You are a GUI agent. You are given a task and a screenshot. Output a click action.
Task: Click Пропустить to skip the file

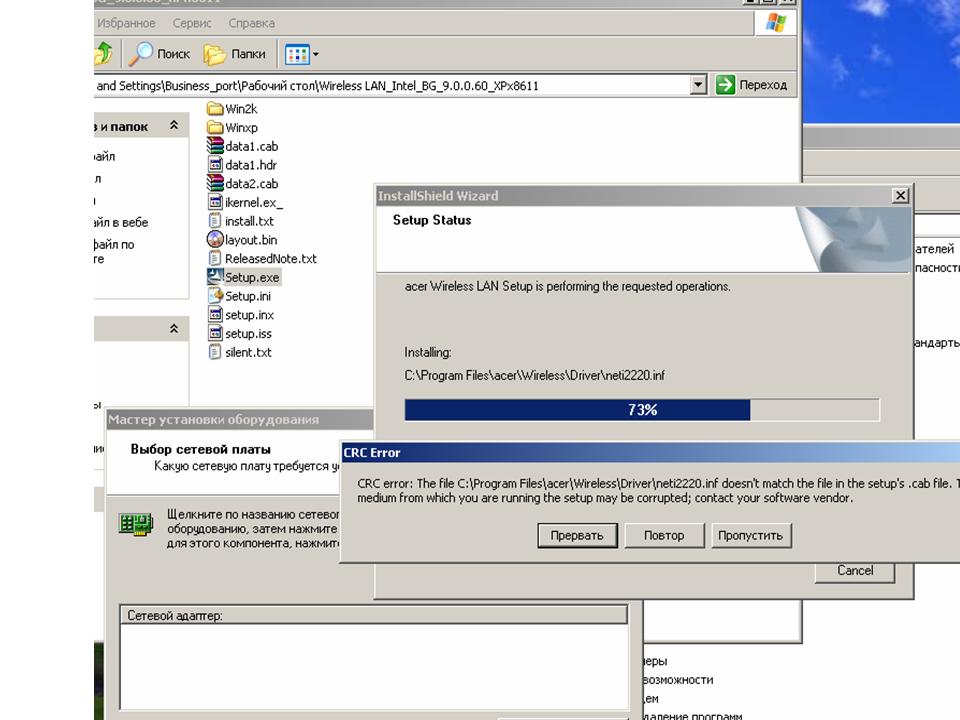pyautogui.click(x=751, y=535)
